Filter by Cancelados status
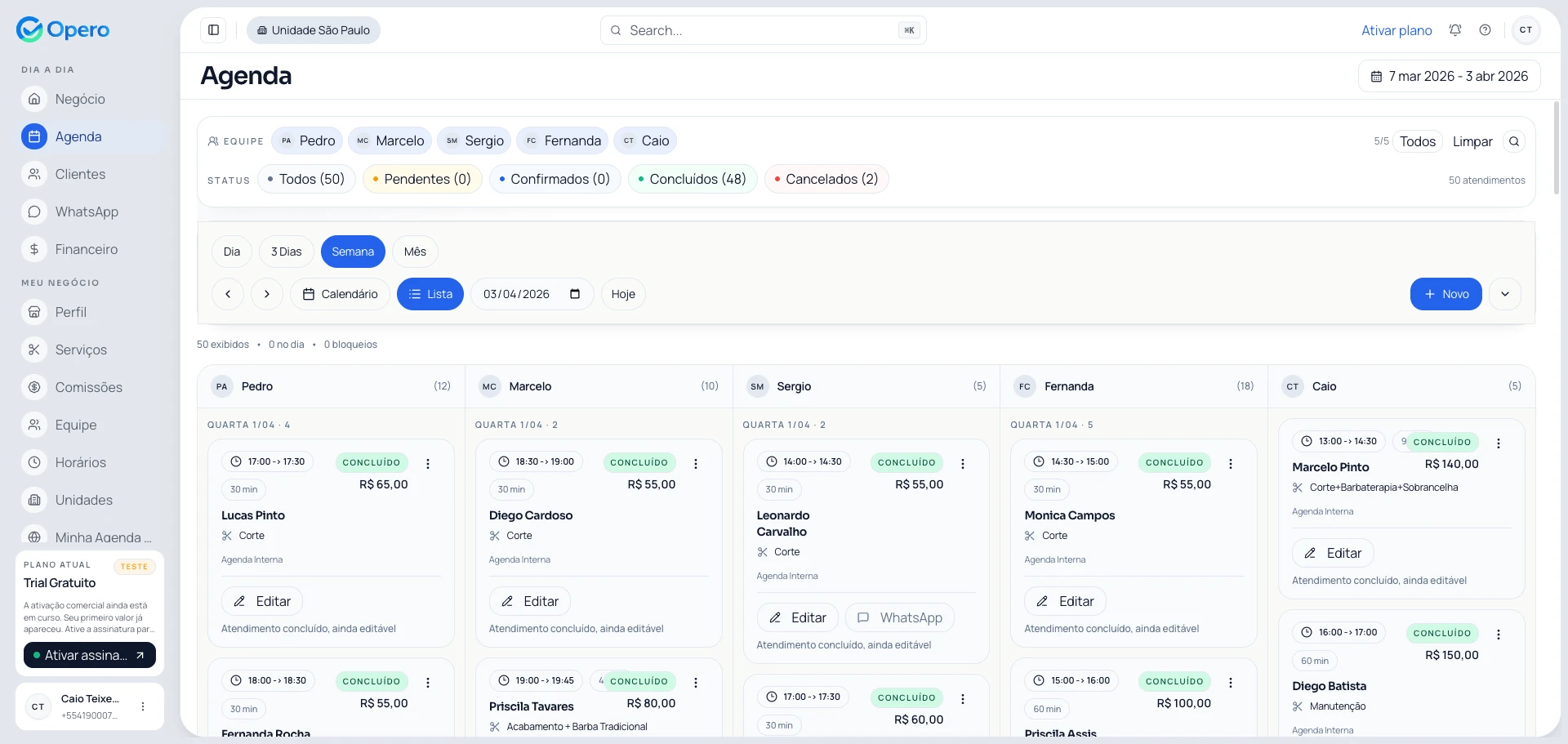The height and width of the screenshot is (744, 1568). (x=826, y=179)
